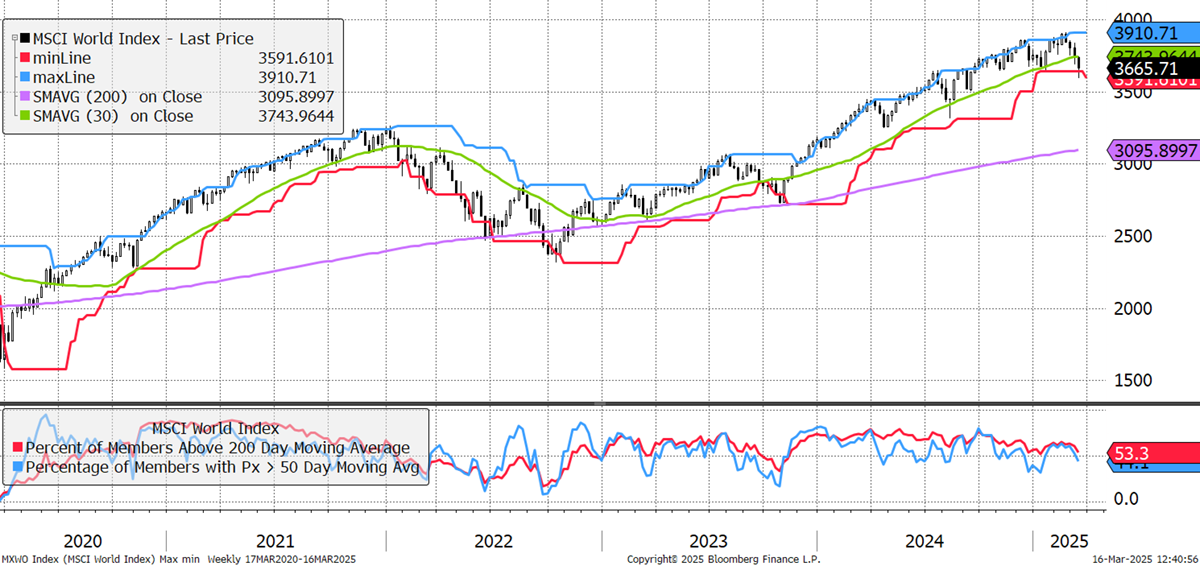Click SMAVG 200 value 3095.8997 in legend
Viewport: 1200px width, 566px height.
coord(295,97)
